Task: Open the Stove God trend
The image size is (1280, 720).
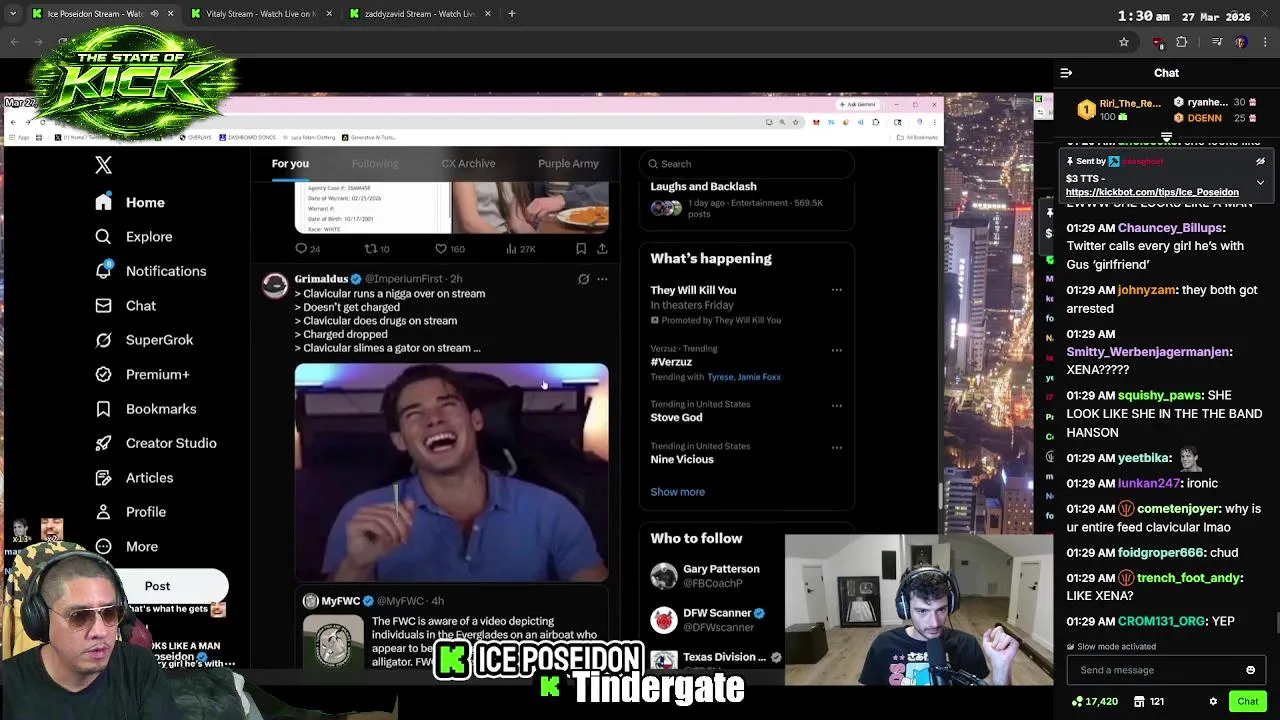Action: pos(676,418)
